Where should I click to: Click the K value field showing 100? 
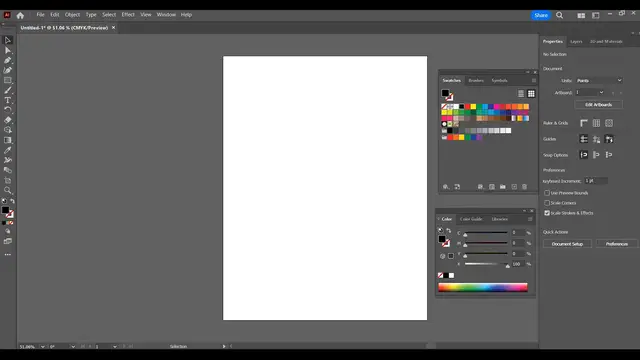tap(518, 264)
